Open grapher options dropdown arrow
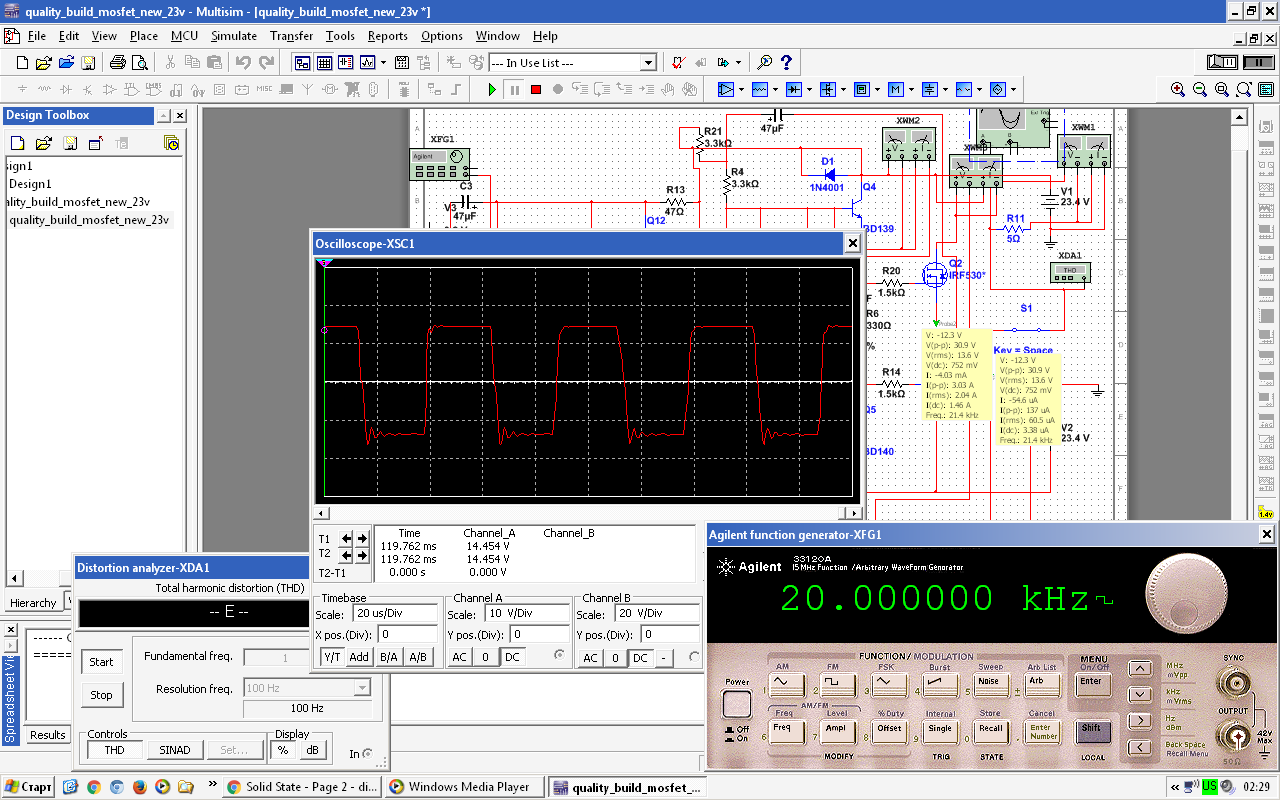This screenshot has height=800, width=1280. (x=383, y=62)
